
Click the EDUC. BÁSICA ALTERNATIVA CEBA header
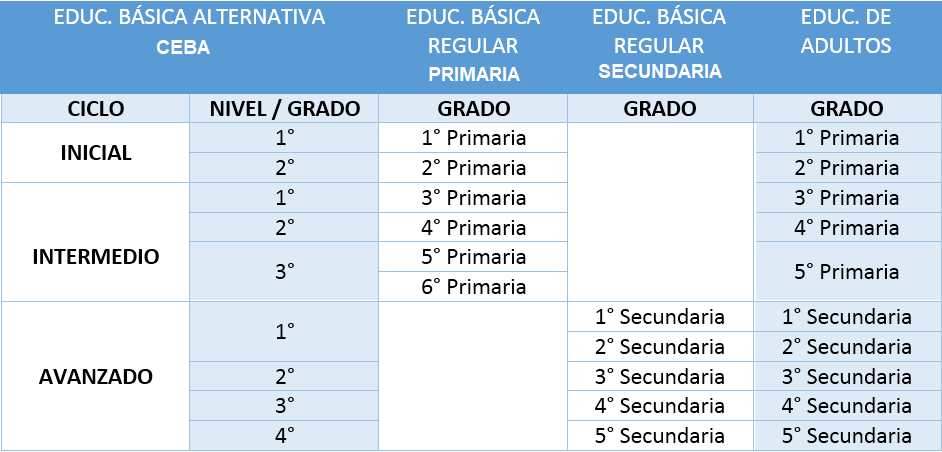(x=189, y=32)
